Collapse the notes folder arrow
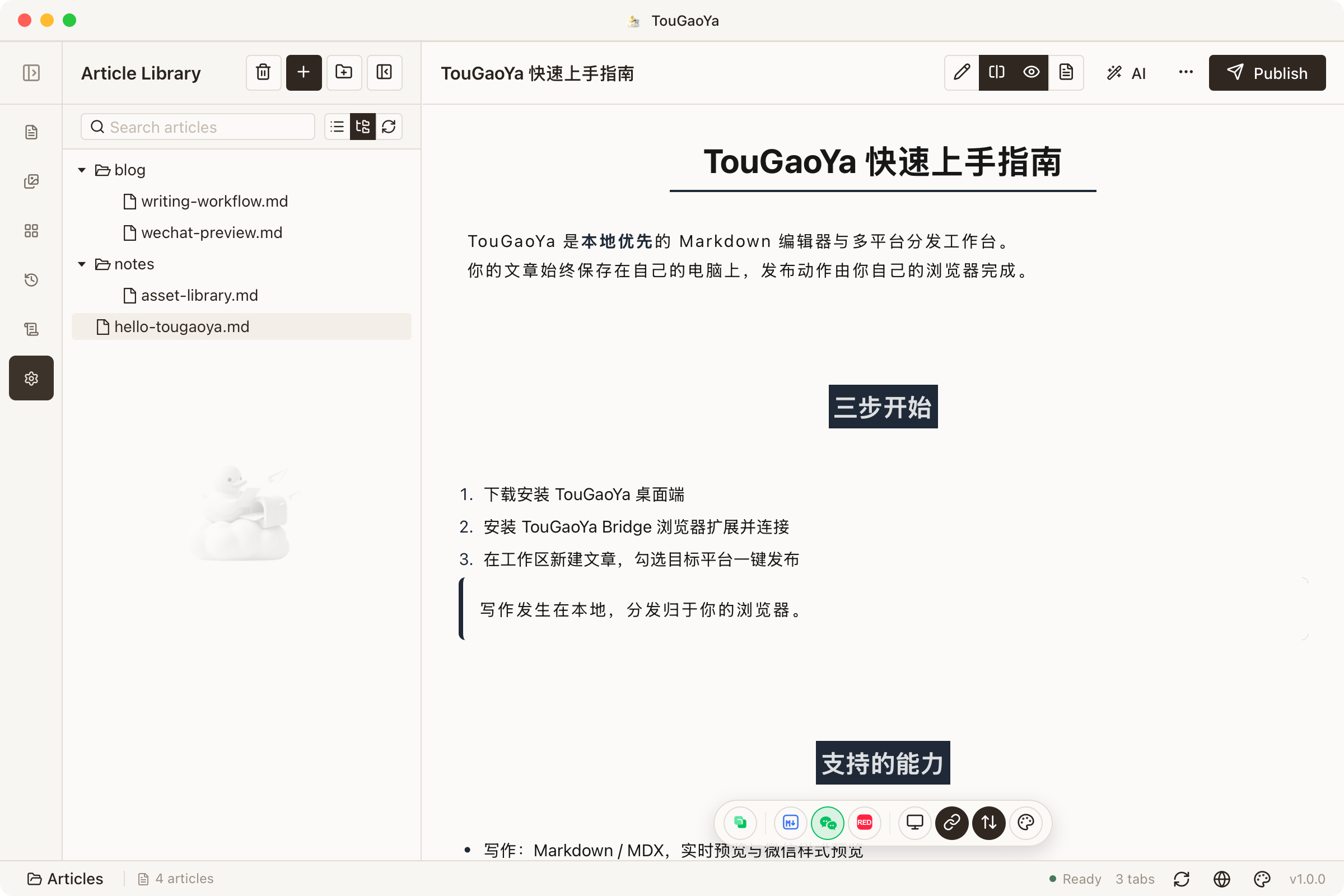Screen dimensions: 1344x896 pyautogui.click(x=82, y=264)
